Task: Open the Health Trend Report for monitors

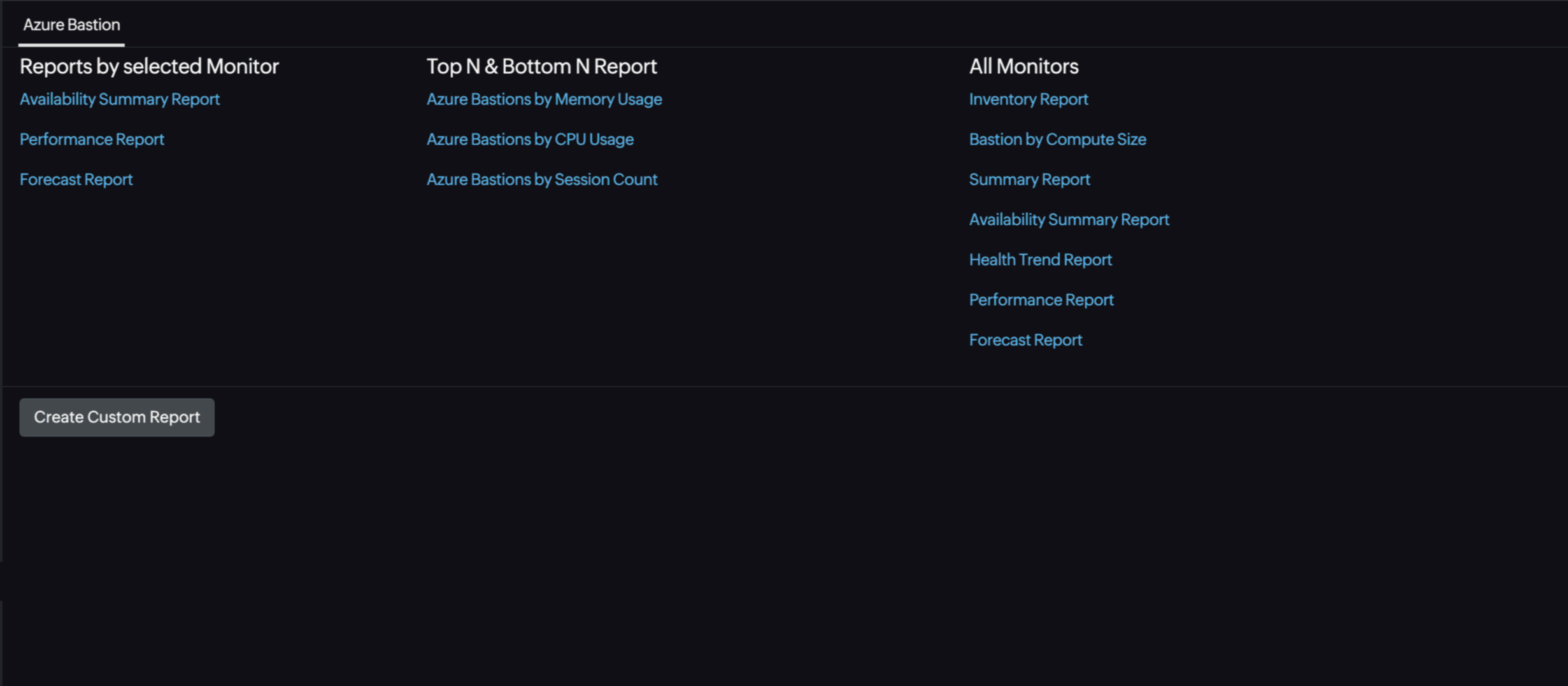Action: (x=1040, y=259)
